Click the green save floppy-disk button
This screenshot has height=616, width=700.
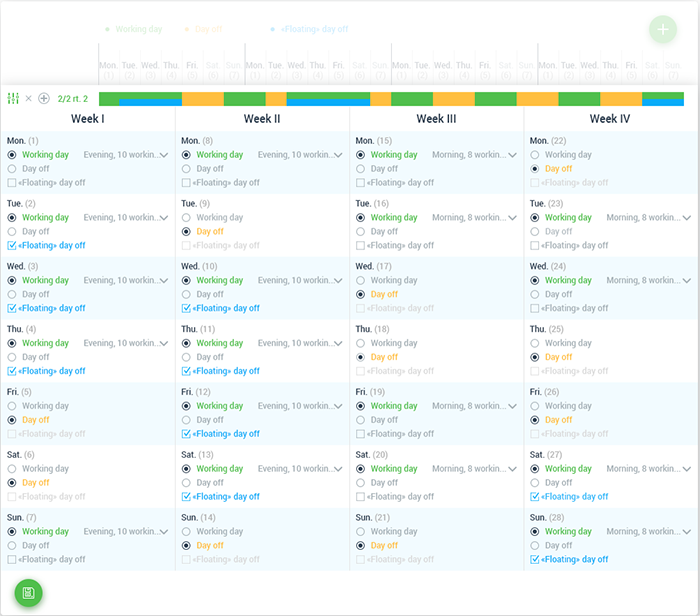[29, 593]
